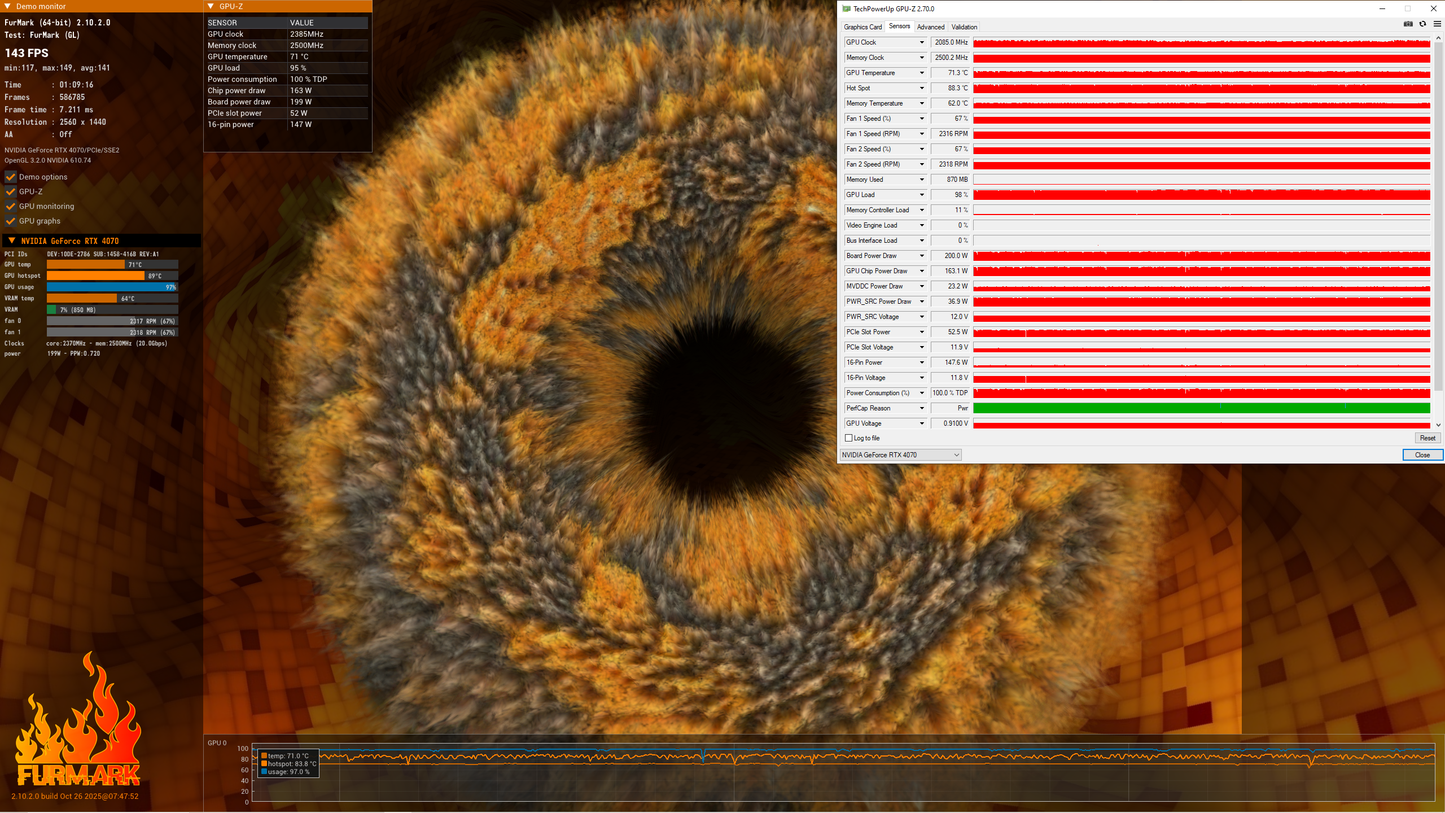Click the Power consumption row in FurMark GPU-Z table
Viewport: 1445px width, 813px height.
tap(287, 79)
